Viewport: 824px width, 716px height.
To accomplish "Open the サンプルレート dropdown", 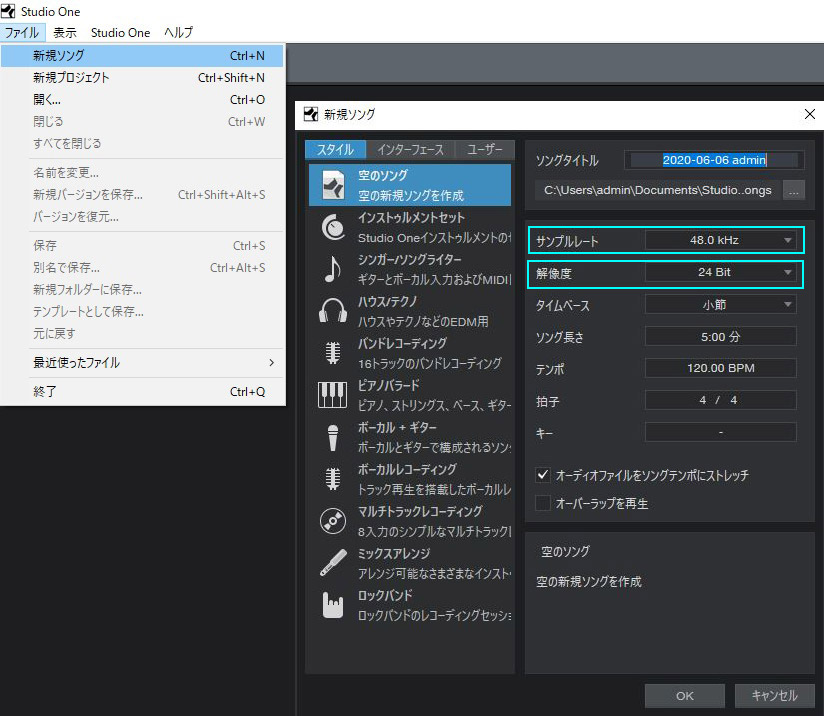I will [x=720, y=240].
